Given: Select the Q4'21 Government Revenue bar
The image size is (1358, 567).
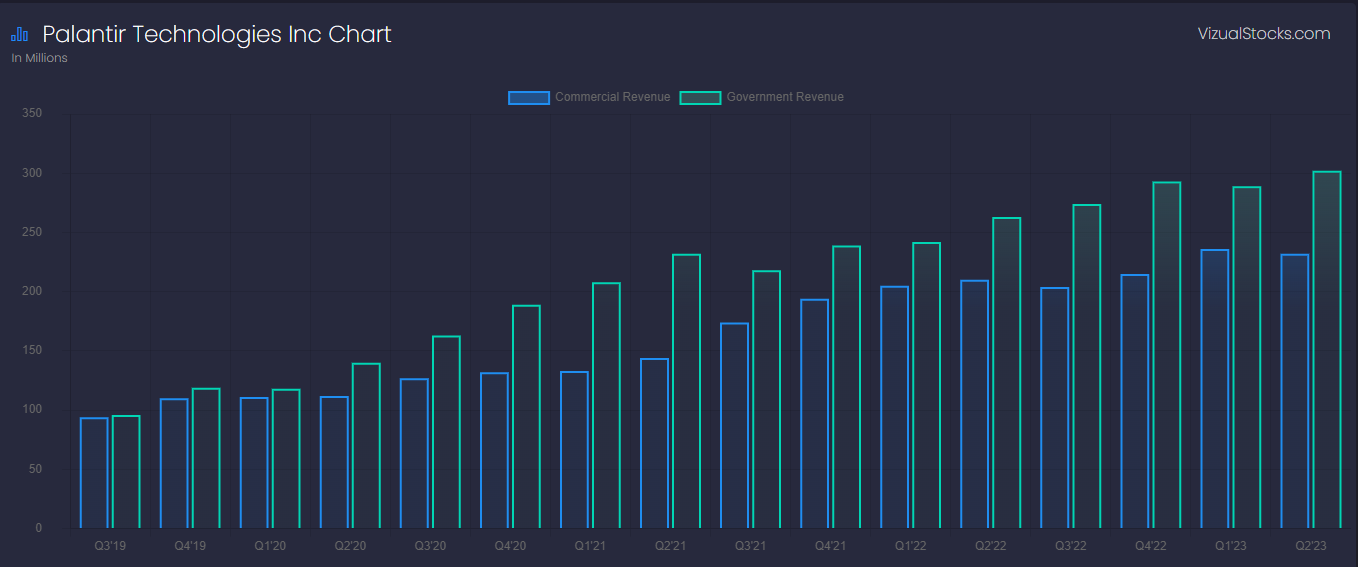Looking at the screenshot, I should [846, 387].
